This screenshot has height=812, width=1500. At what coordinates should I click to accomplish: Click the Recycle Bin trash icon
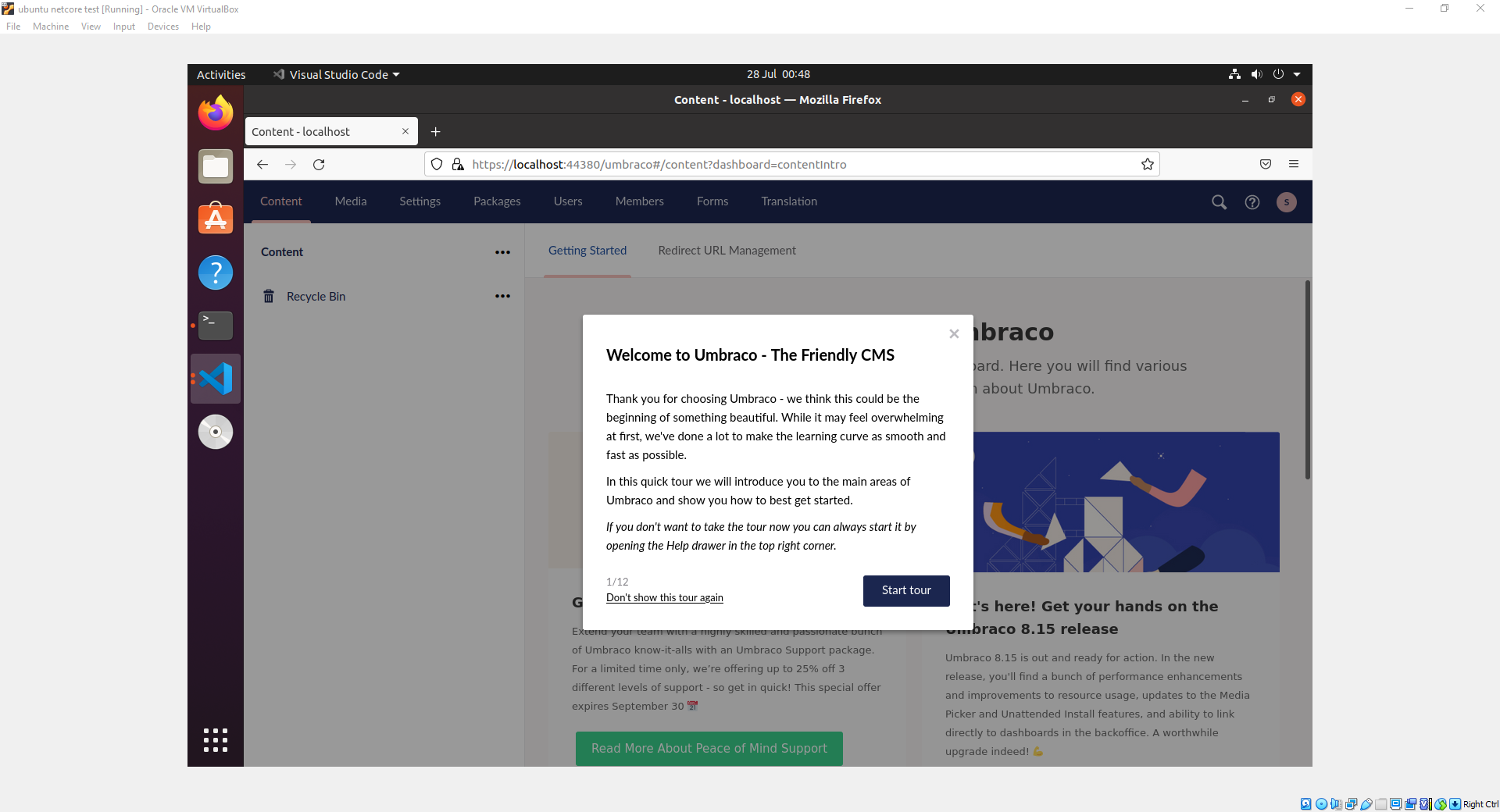coord(269,297)
